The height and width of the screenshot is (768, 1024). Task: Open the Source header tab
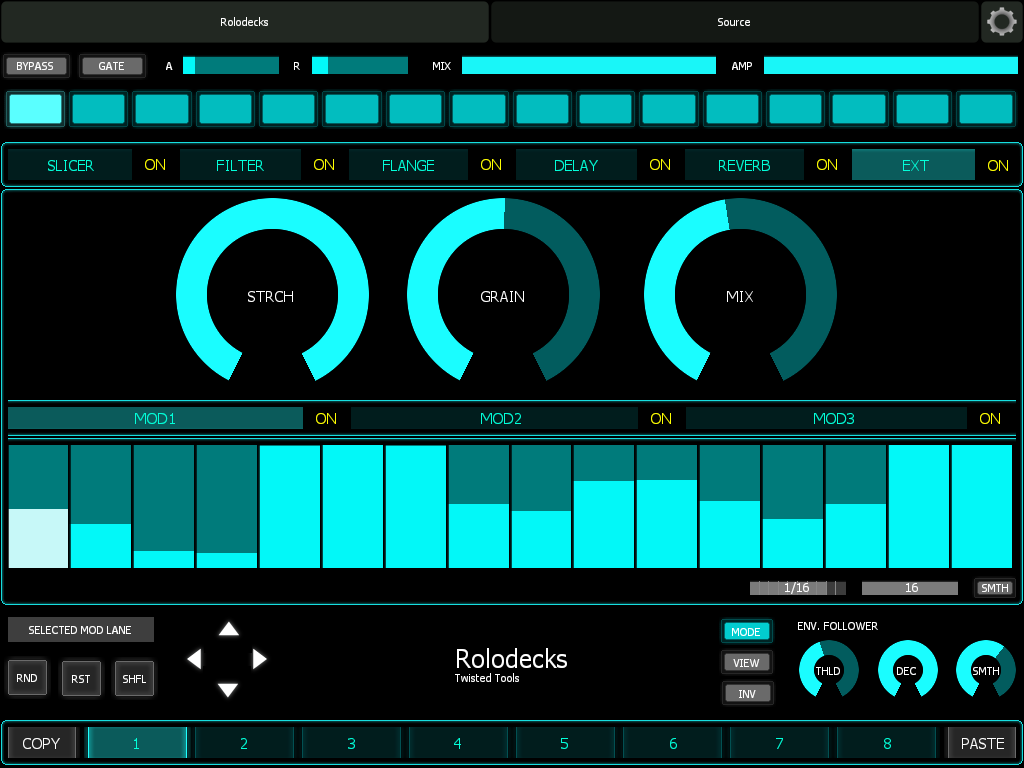pos(734,22)
